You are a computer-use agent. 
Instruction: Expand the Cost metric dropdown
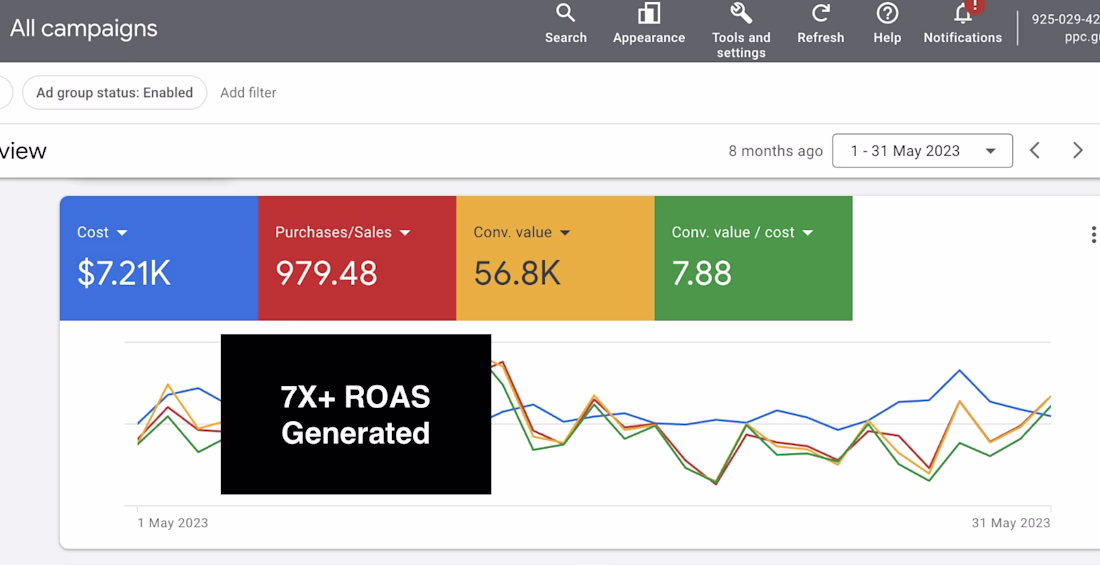tap(122, 232)
